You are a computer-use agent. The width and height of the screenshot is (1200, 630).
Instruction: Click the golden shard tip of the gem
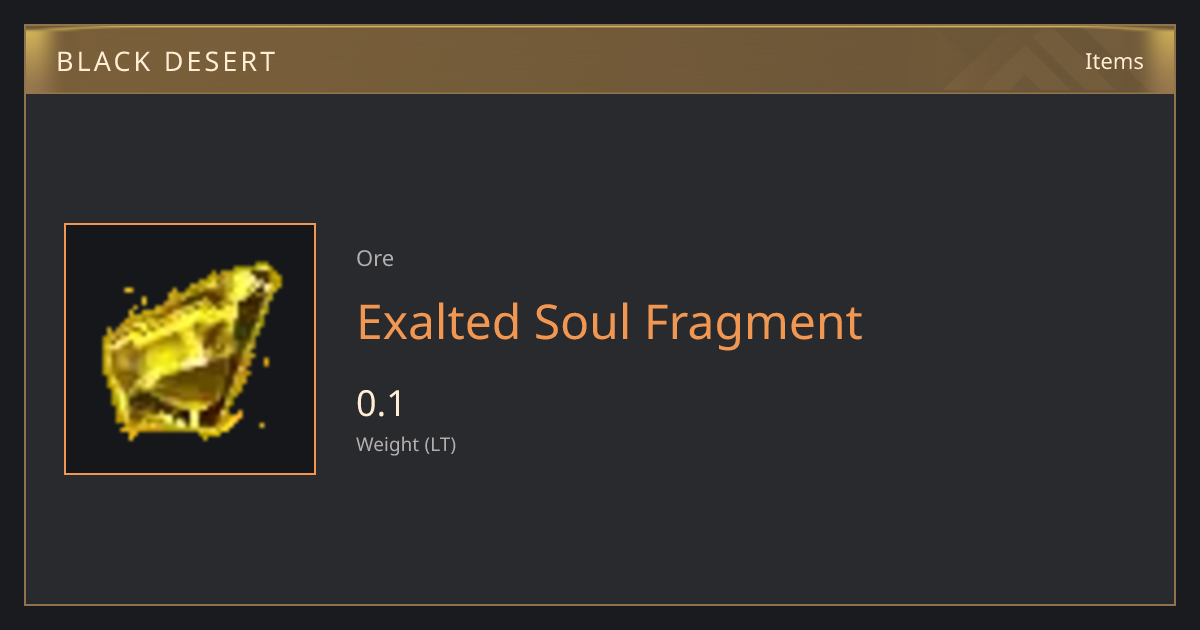[262, 272]
